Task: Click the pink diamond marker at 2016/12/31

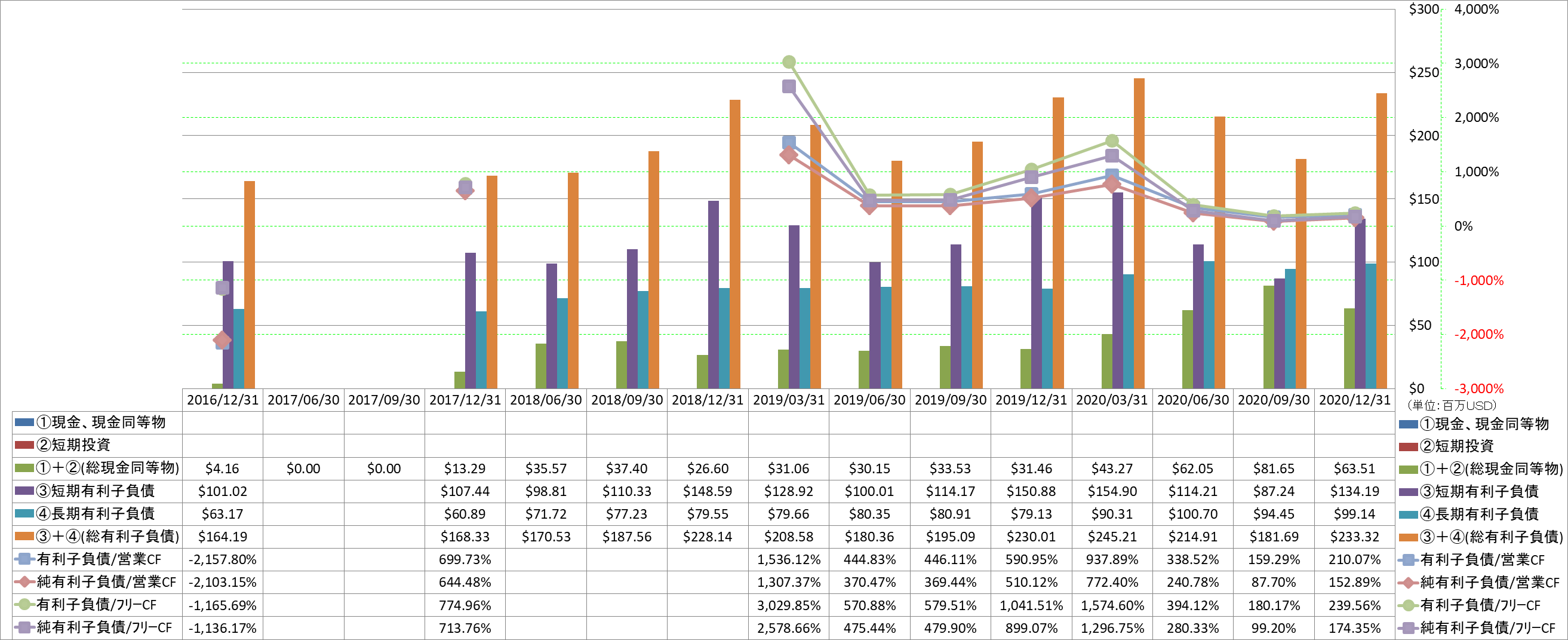Action: point(222,340)
